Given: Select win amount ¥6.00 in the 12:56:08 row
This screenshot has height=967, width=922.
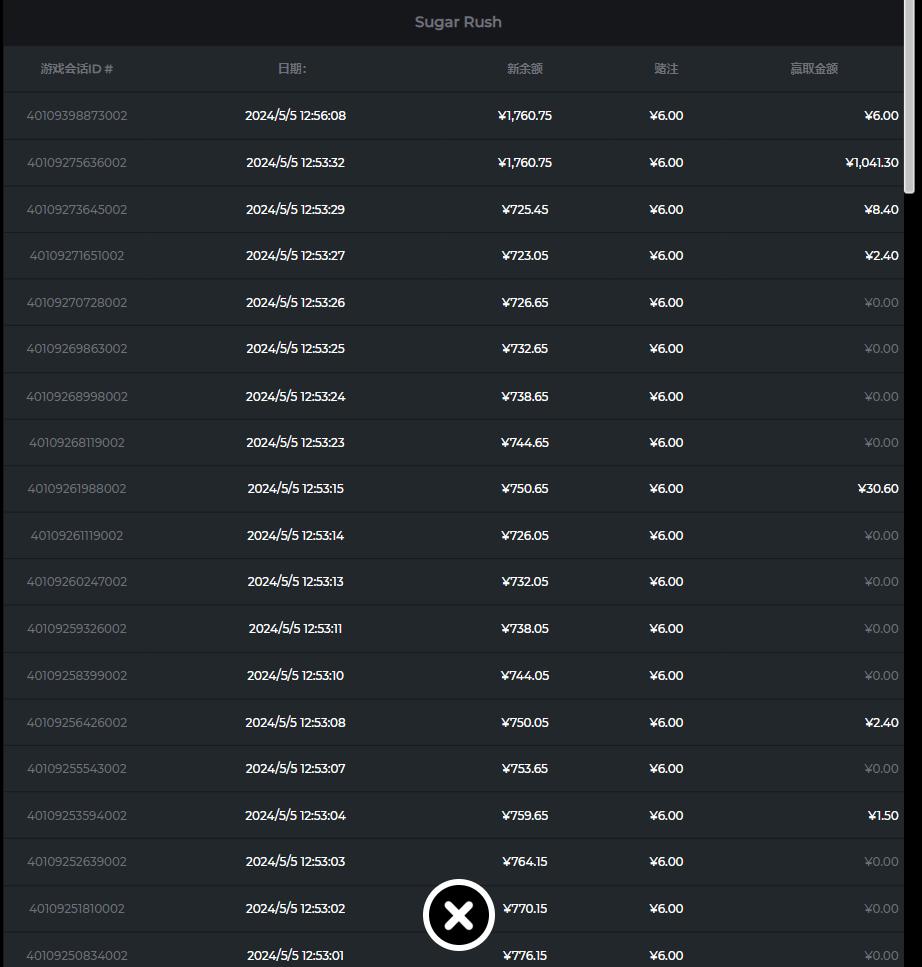Looking at the screenshot, I should pyautogui.click(x=881, y=115).
